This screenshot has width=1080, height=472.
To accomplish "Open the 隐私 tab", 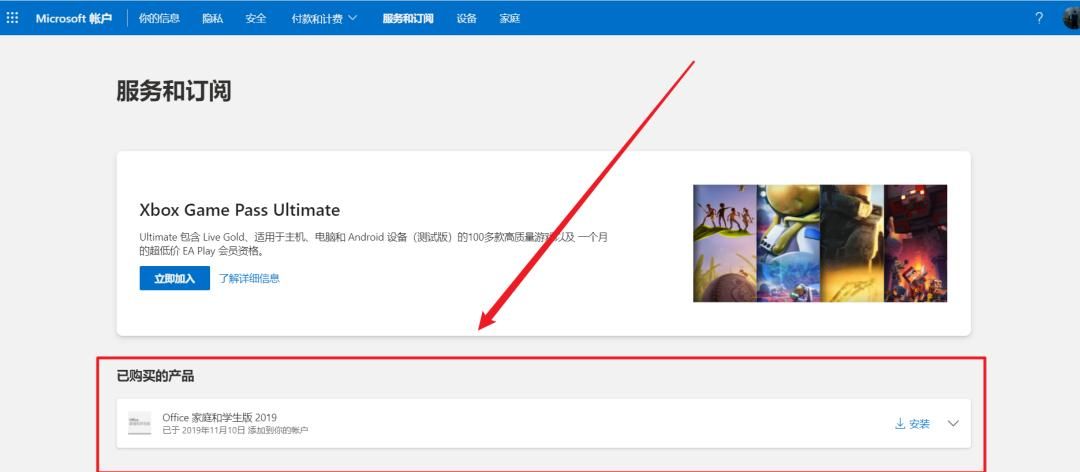I will [213, 19].
